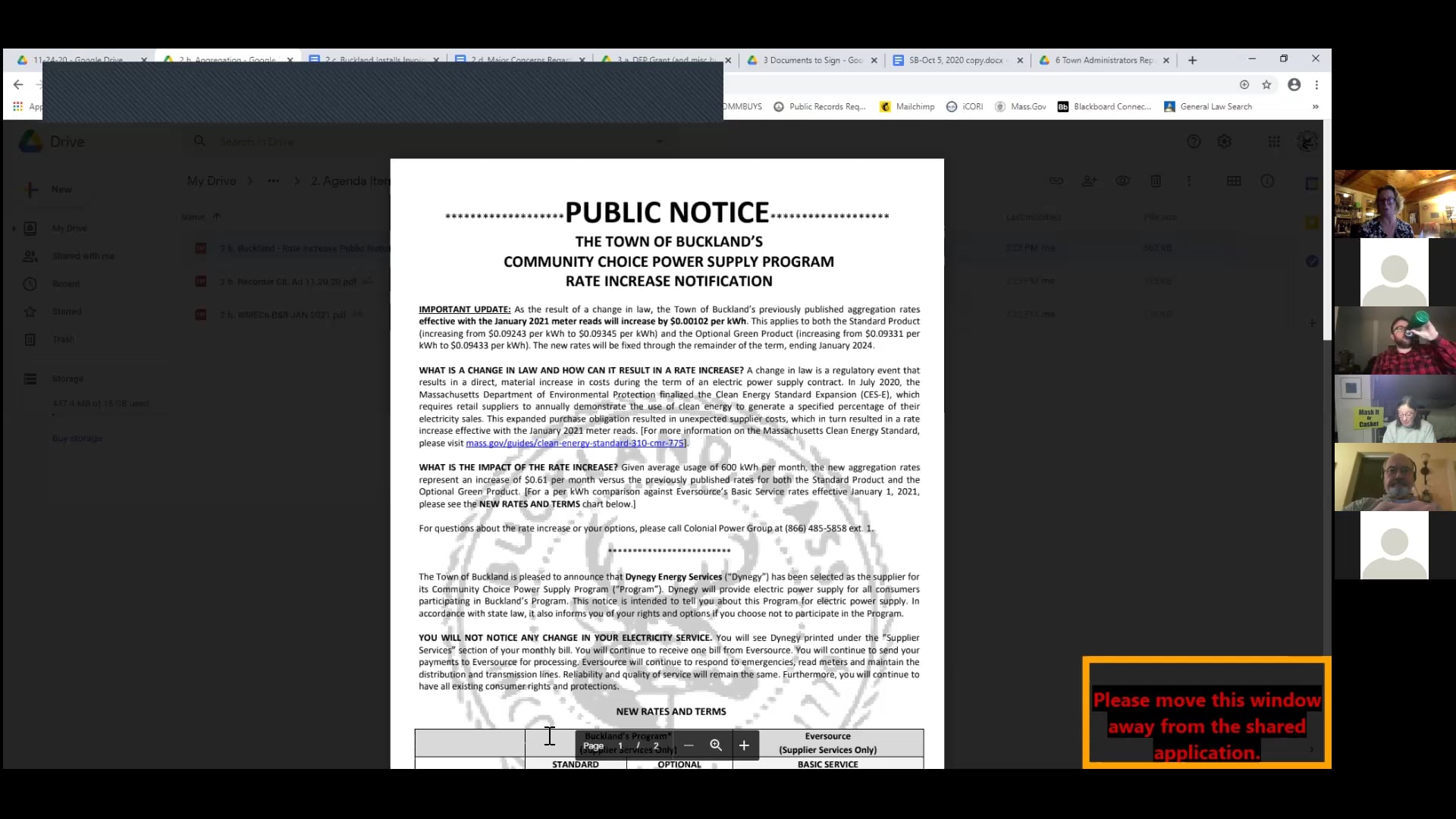
Task: Click the Buy storage link
Action: 77,439
